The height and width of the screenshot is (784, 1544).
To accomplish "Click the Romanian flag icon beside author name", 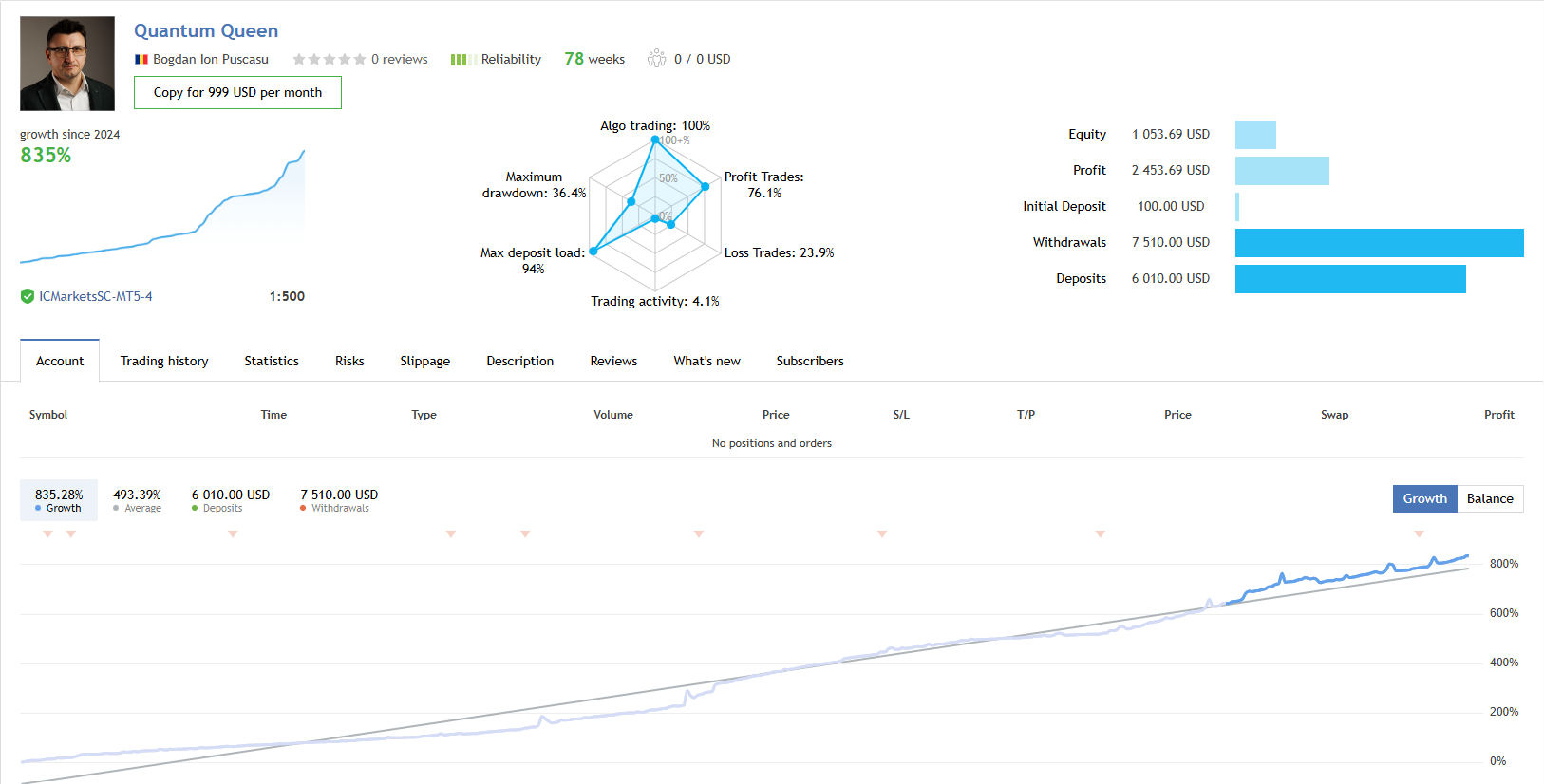I will click(x=141, y=59).
